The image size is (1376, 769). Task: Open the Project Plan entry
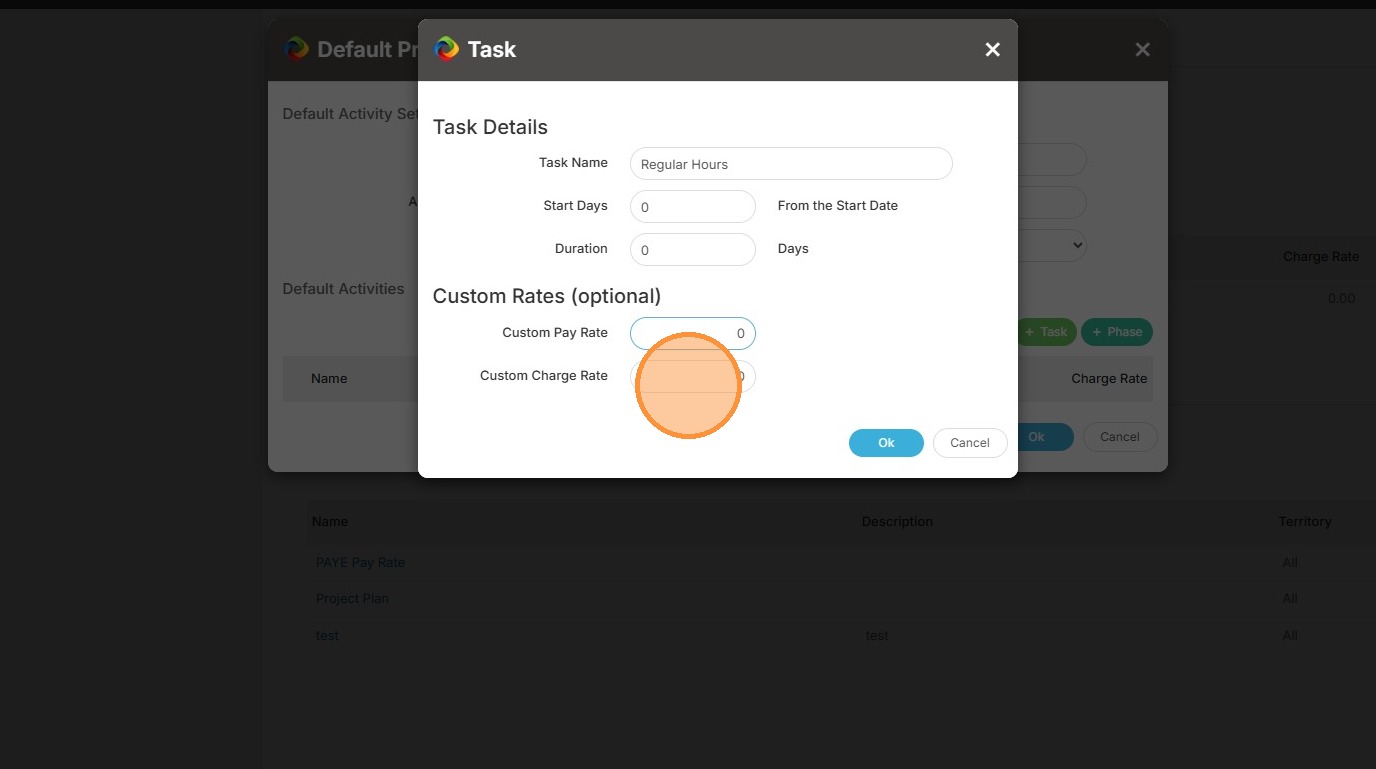352,598
